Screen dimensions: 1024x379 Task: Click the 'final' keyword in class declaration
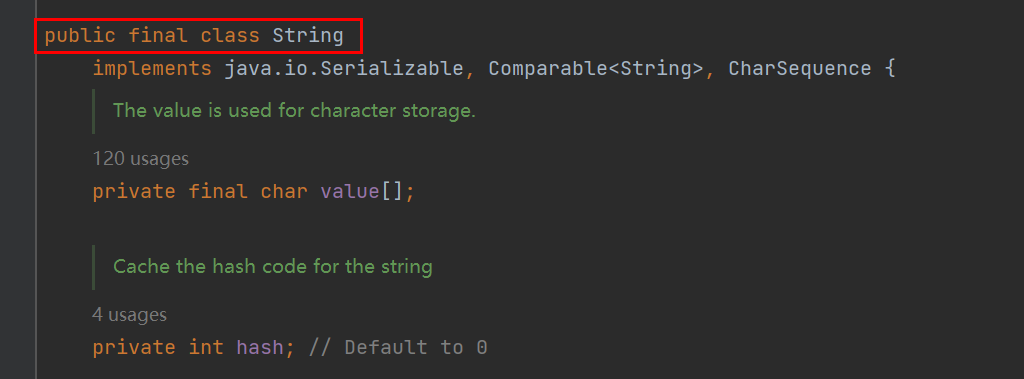coord(158,35)
